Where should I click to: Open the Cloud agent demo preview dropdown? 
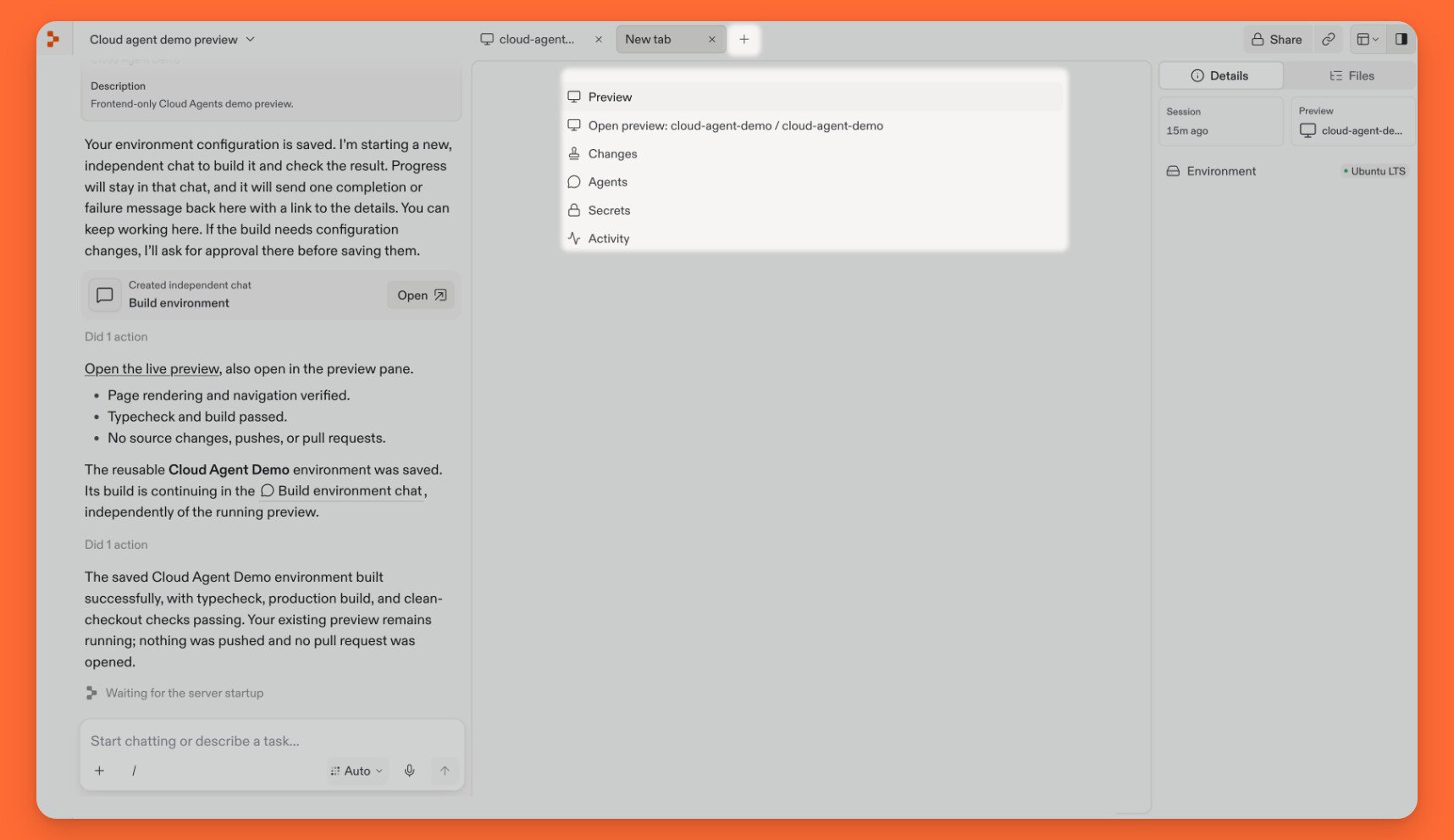pyautogui.click(x=173, y=40)
